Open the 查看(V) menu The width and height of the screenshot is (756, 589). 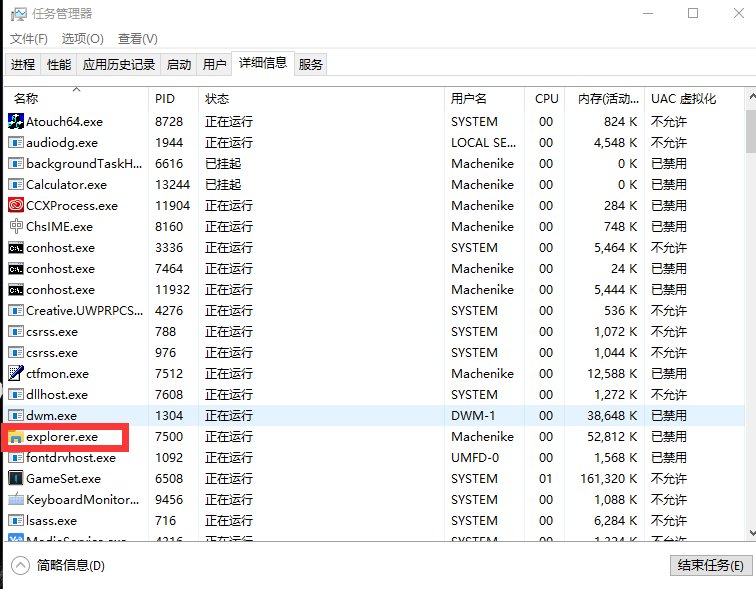pos(137,39)
